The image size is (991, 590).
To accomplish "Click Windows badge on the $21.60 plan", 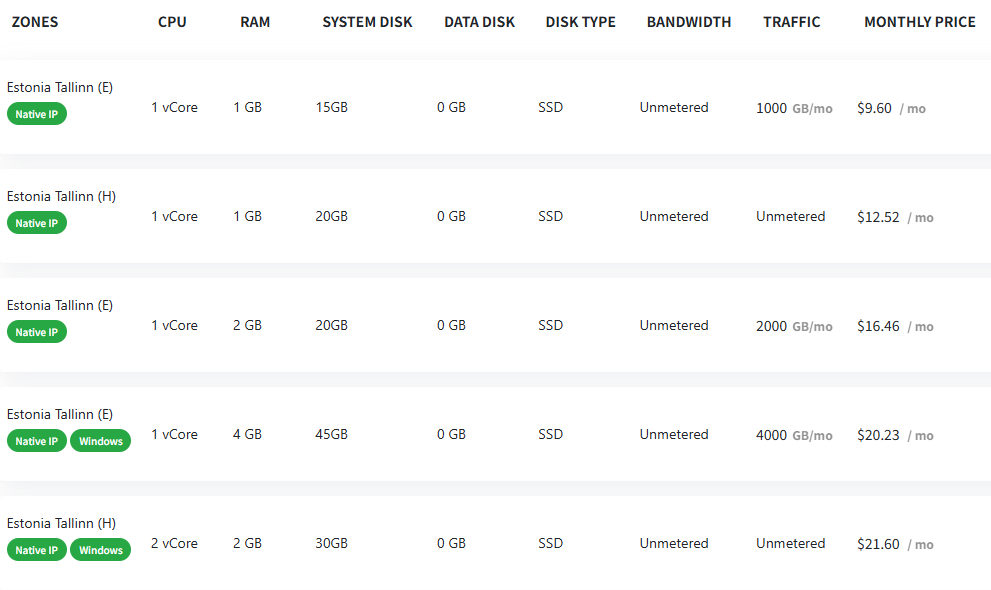I will tap(100, 550).
